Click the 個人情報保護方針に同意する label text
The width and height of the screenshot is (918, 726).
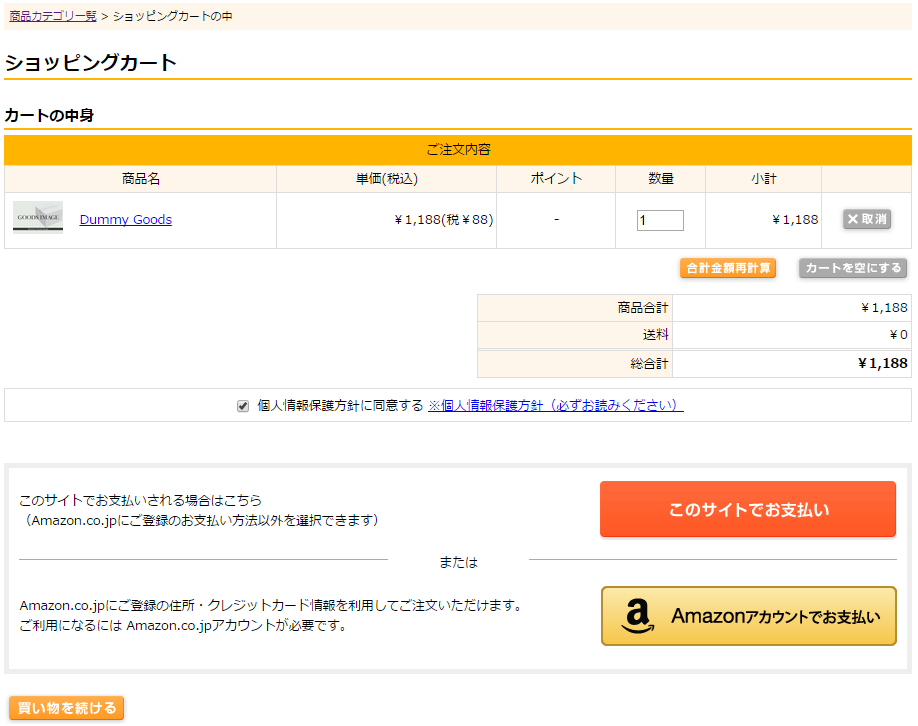pyautogui.click(x=340, y=406)
